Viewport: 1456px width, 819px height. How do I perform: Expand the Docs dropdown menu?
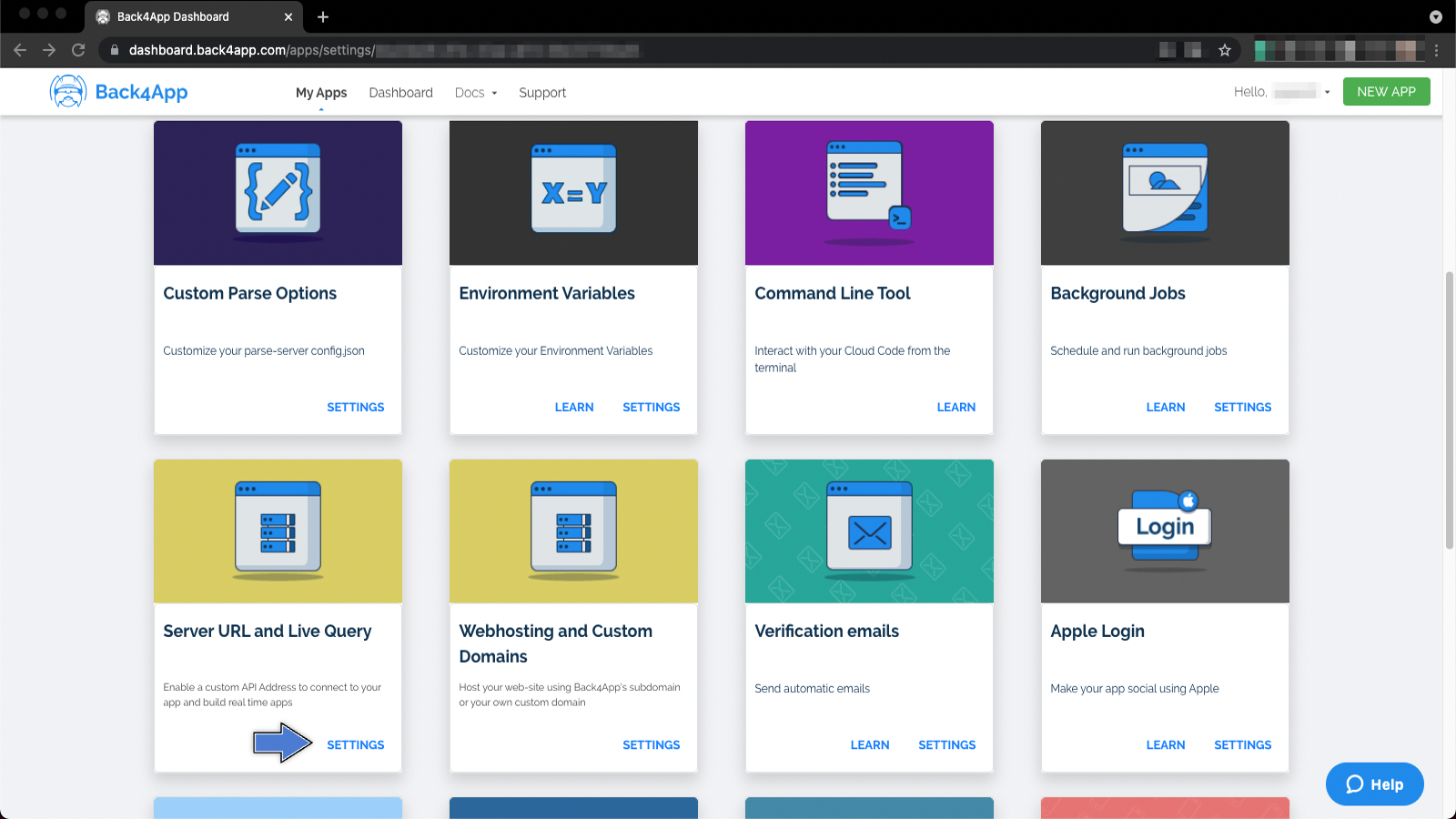click(476, 93)
